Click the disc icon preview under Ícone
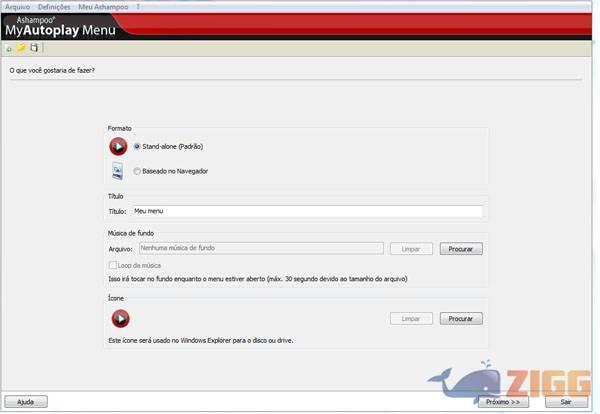This screenshot has height=414, width=600. click(x=121, y=319)
